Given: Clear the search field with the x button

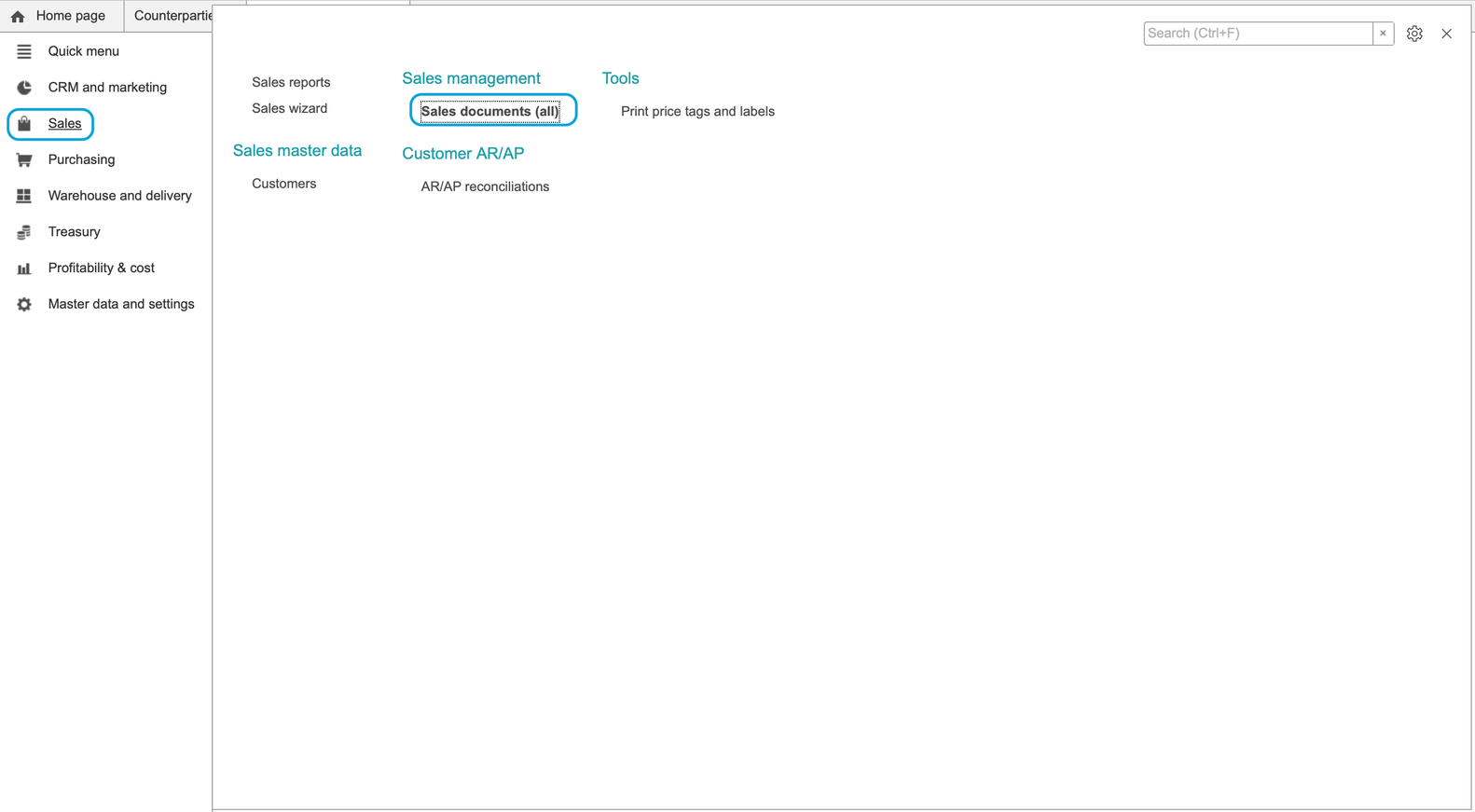Looking at the screenshot, I should coord(1383,34).
